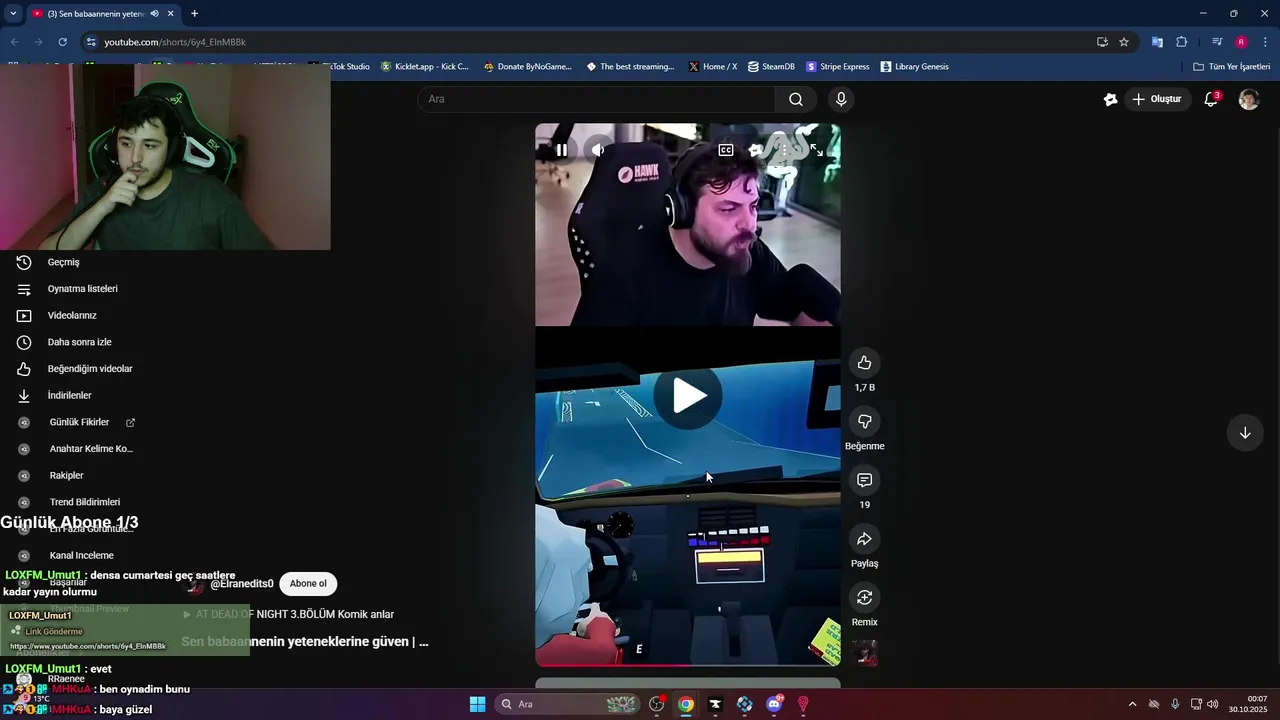Open the Kicklet.app bookmark
Viewport: 1280px width, 720px height.
coord(424,67)
